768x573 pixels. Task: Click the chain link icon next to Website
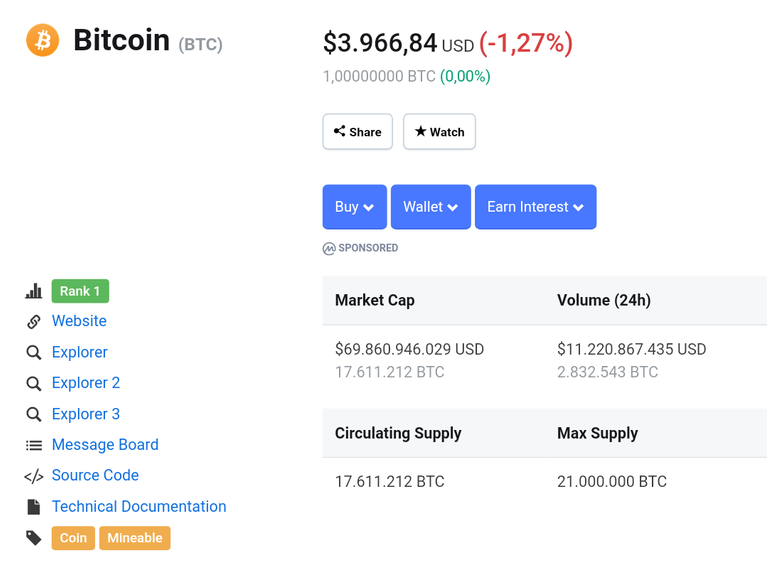pyautogui.click(x=34, y=321)
